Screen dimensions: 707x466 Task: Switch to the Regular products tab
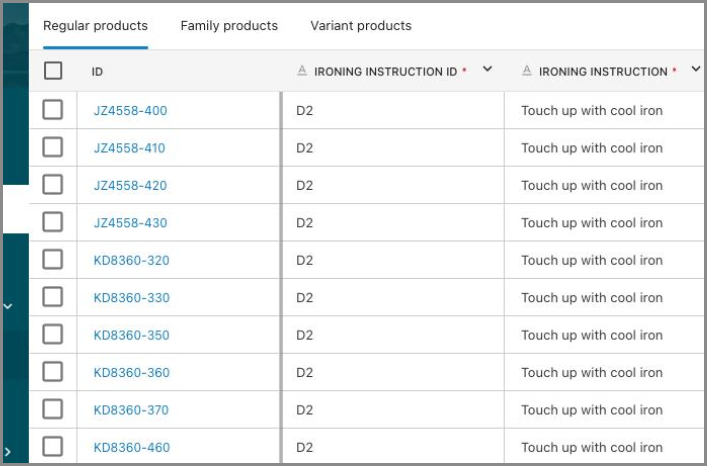(95, 26)
